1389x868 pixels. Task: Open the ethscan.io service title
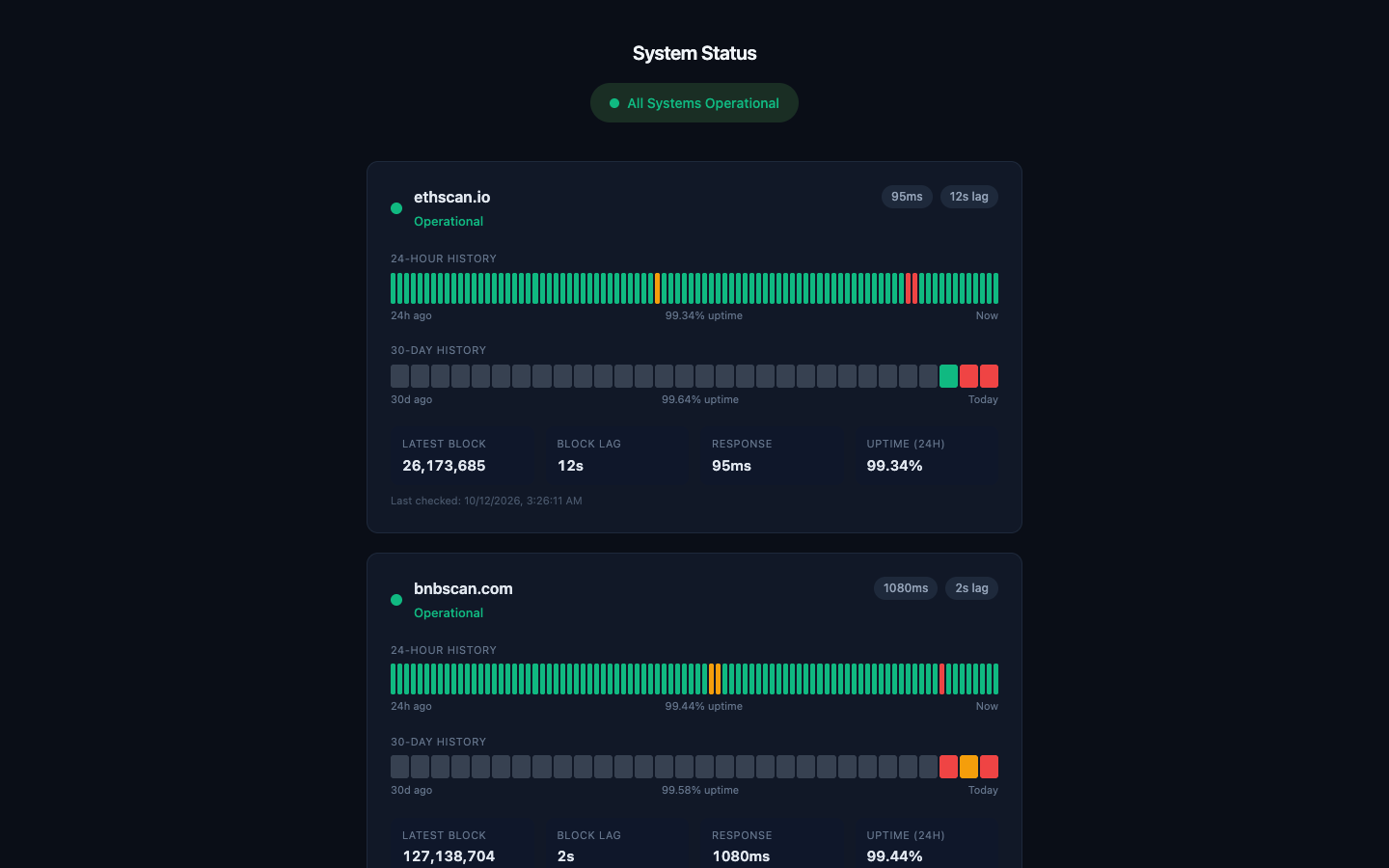(x=452, y=197)
